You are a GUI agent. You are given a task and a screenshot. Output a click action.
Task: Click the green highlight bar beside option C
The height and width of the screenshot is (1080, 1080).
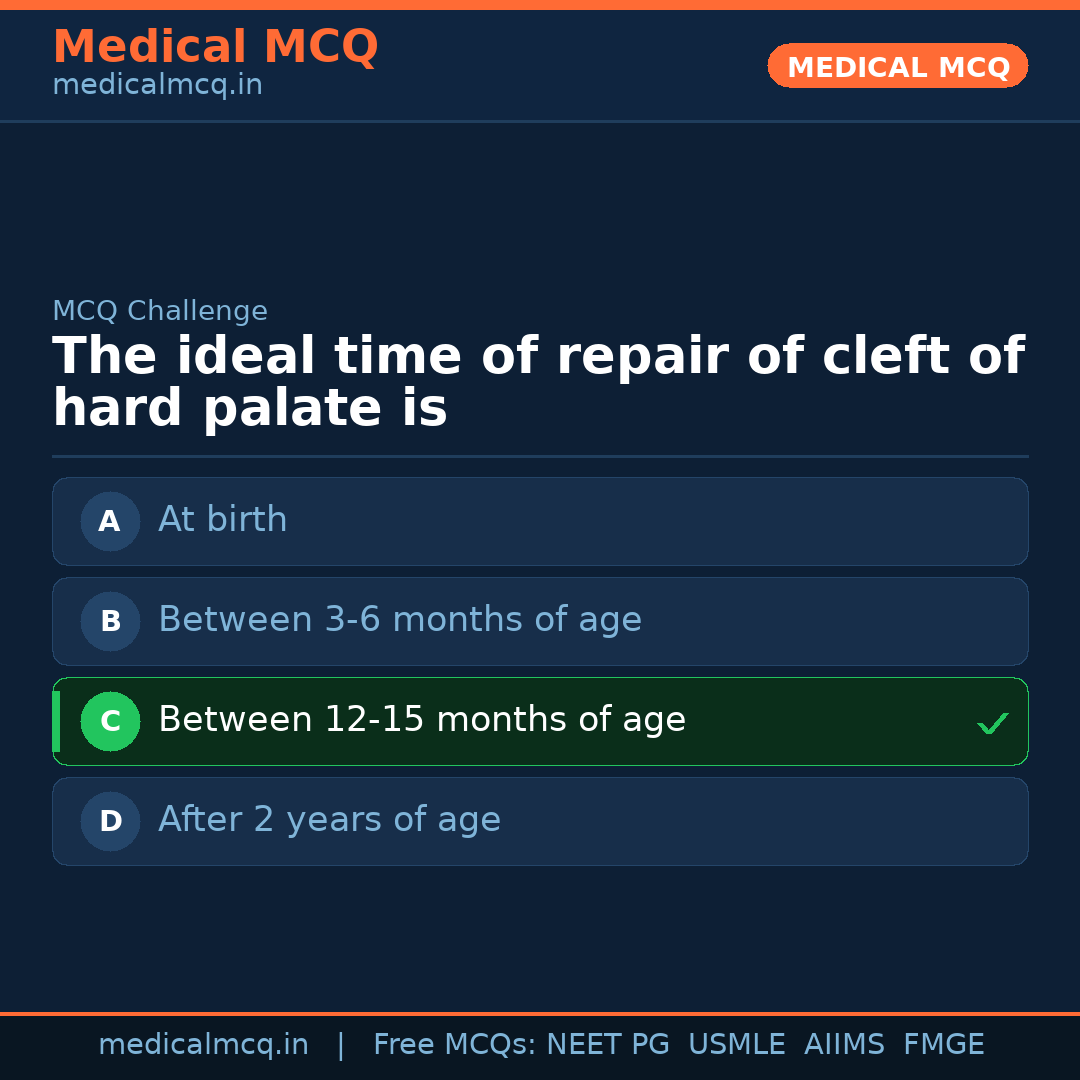pos(55,721)
